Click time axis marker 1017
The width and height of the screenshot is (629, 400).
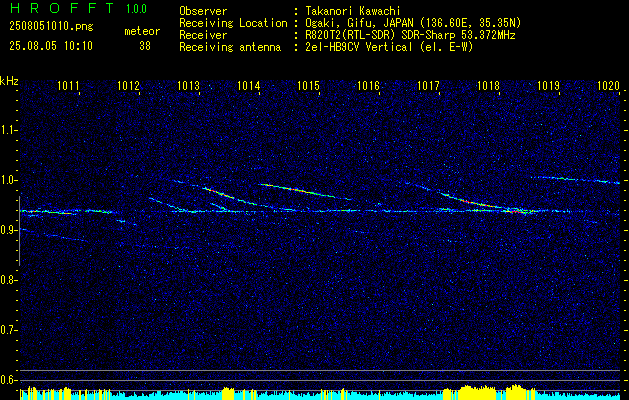428,85
